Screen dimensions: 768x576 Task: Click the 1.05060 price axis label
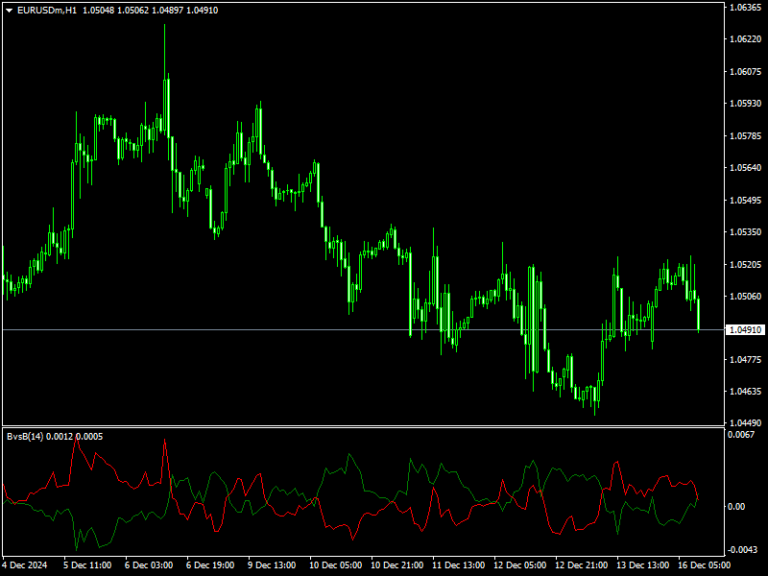click(x=745, y=296)
